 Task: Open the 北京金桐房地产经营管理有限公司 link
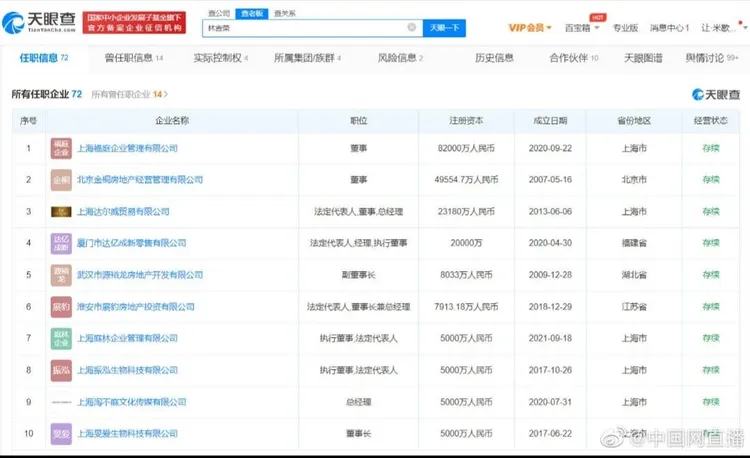click(140, 180)
